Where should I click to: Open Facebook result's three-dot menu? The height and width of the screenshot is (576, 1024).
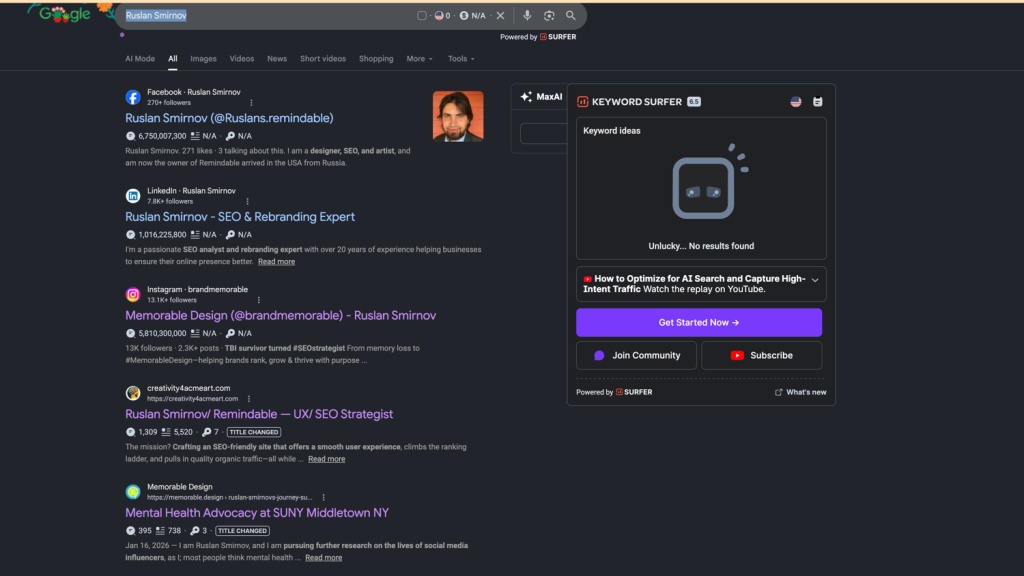(x=251, y=103)
